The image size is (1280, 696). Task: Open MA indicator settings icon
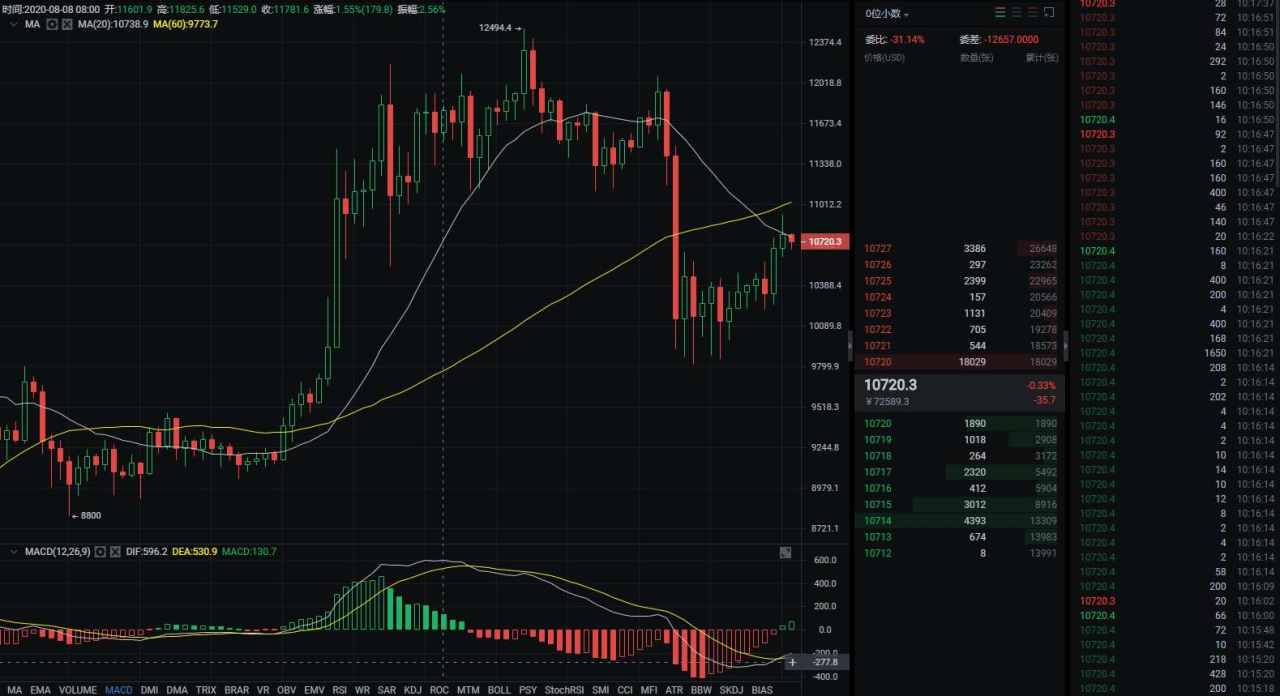click(52, 23)
